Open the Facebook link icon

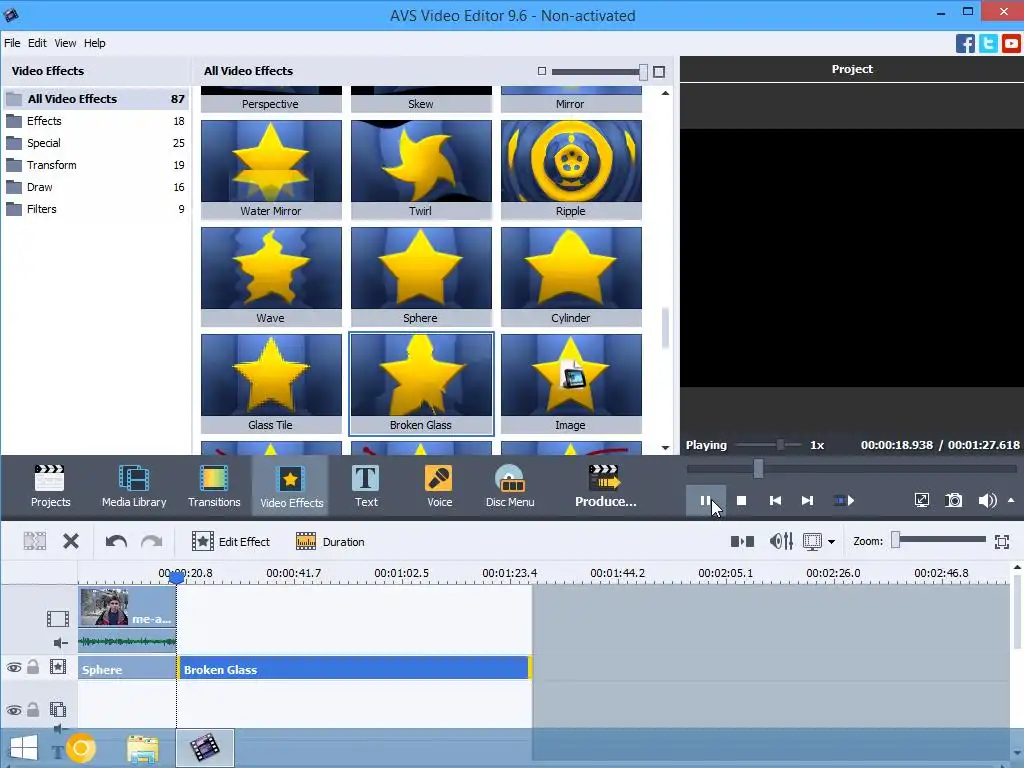pyautogui.click(x=965, y=44)
